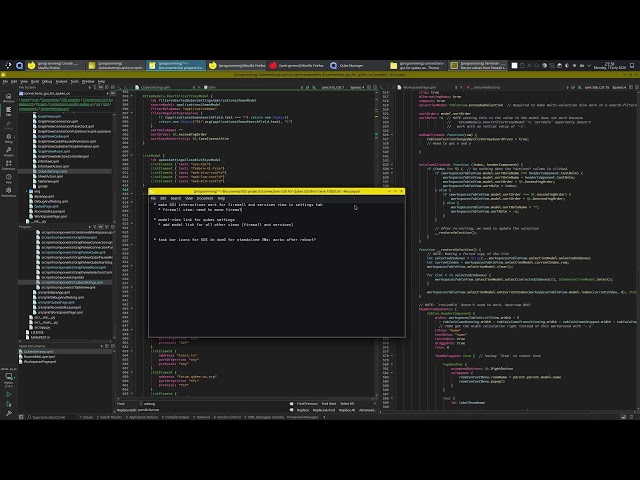Click Replace & Find button

point(324,410)
